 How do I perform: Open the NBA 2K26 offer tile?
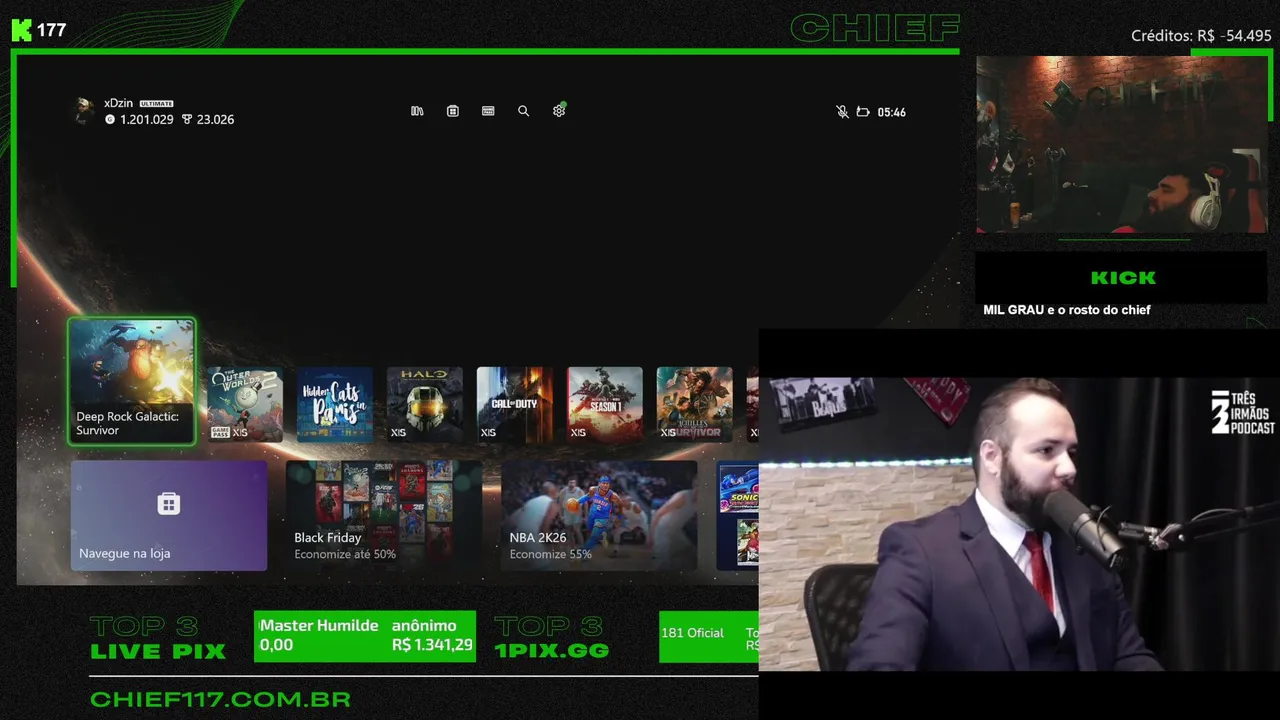pyautogui.click(x=599, y=515)
